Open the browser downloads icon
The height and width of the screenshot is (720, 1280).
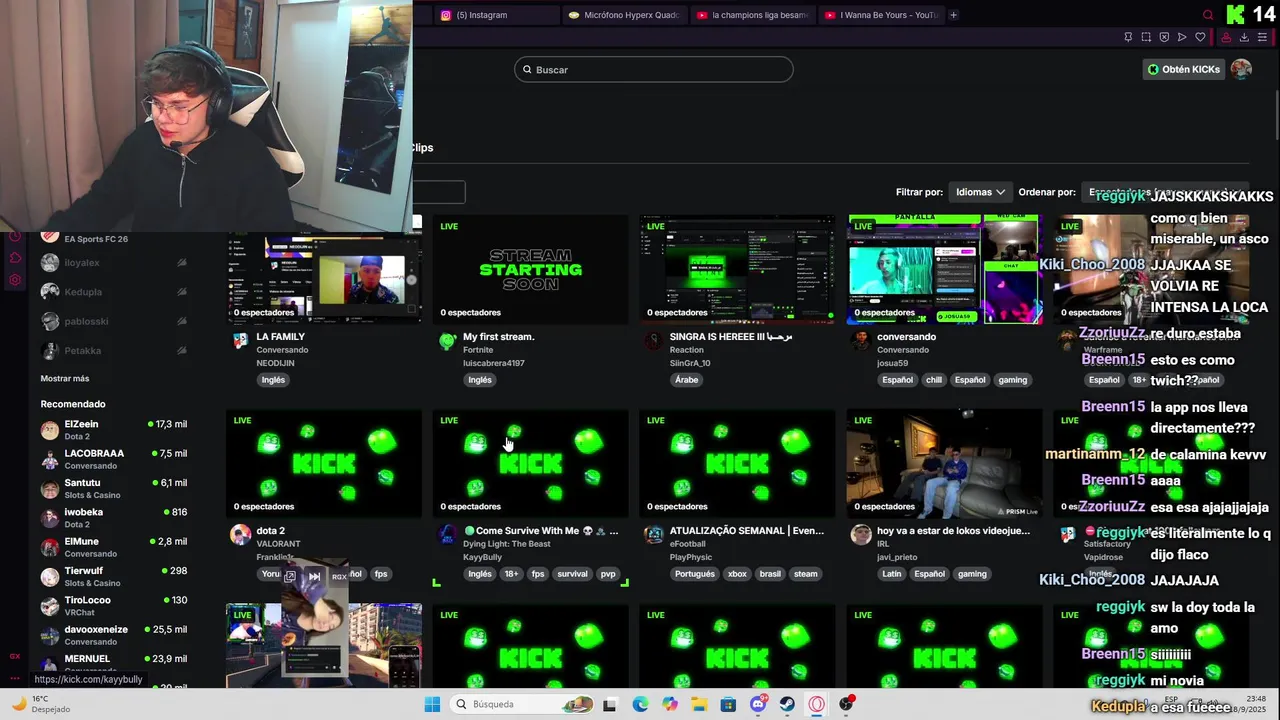1244,37
